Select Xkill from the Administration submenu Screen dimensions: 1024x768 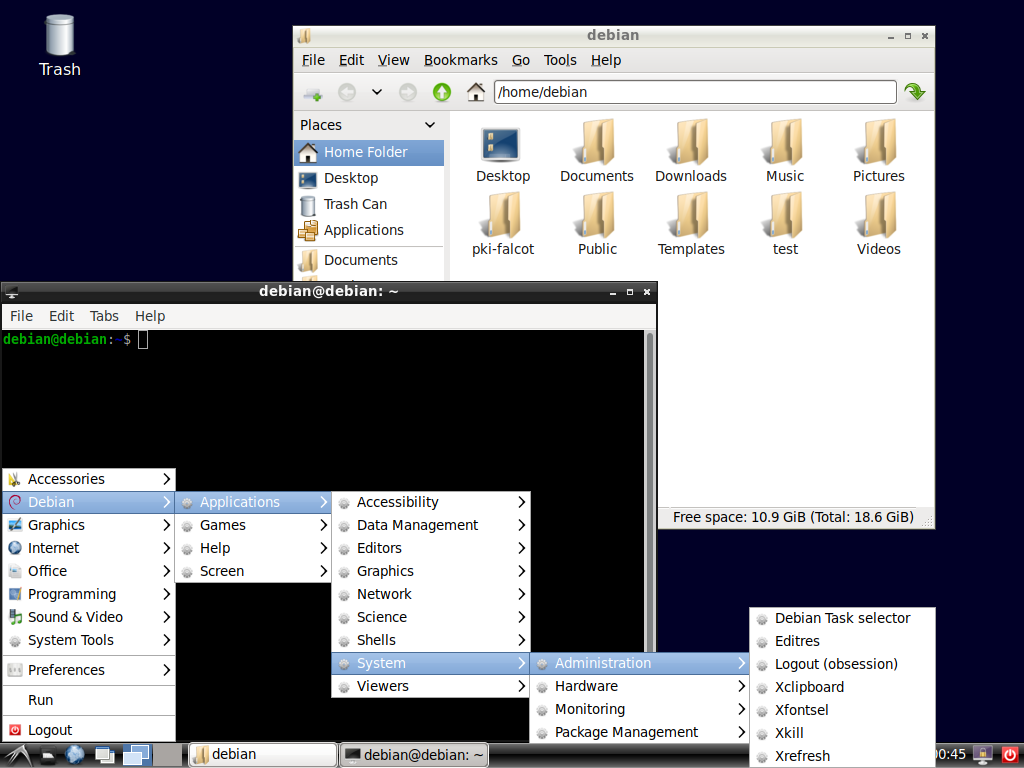pos(789,733)
